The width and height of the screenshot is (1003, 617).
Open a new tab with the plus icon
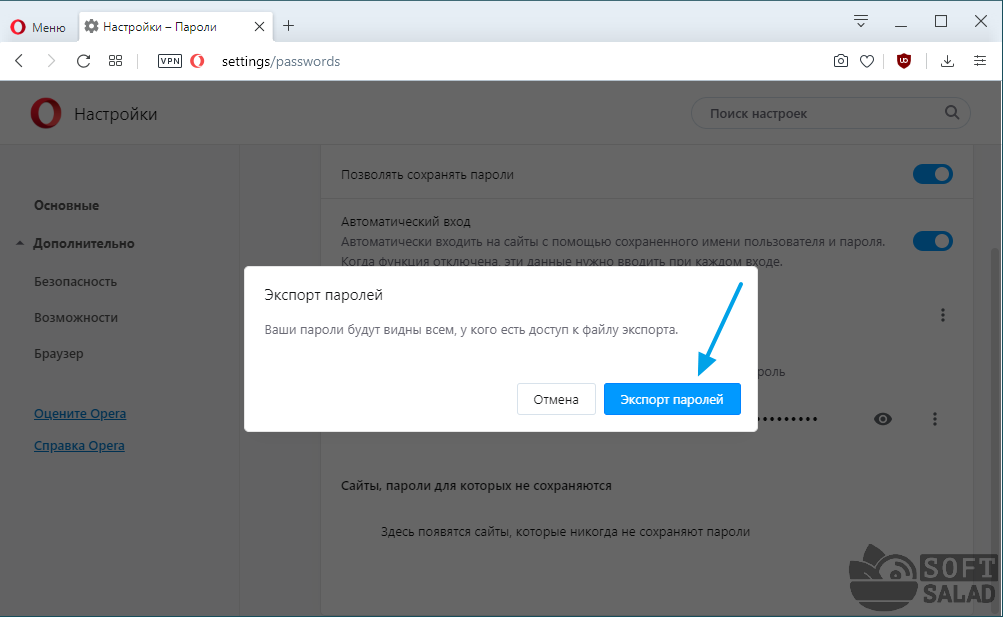tap(288, 26)
